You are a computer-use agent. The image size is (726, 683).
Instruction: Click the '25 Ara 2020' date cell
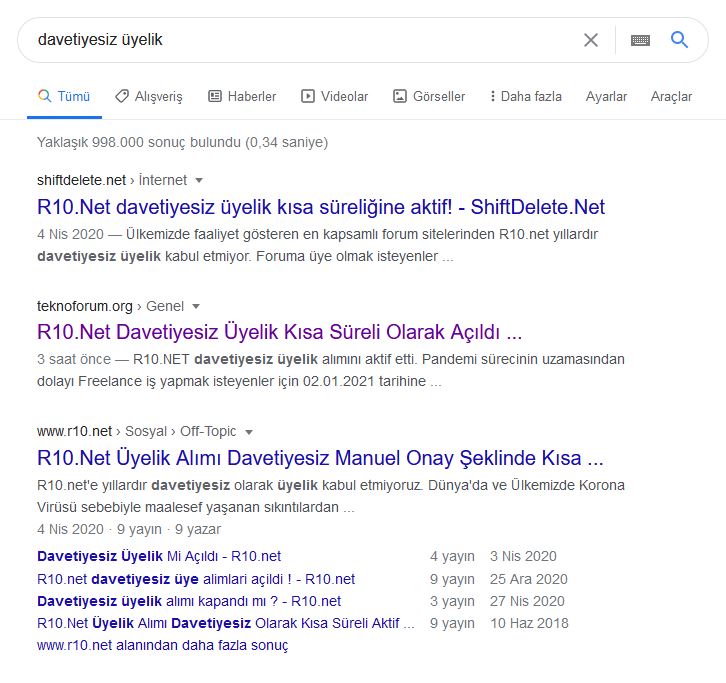coord(529,579)
